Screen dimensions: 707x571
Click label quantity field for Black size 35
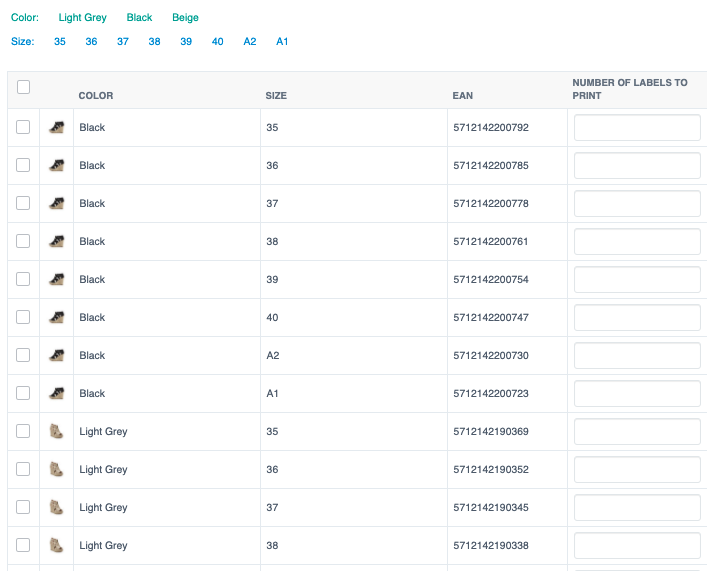[637, 128]
